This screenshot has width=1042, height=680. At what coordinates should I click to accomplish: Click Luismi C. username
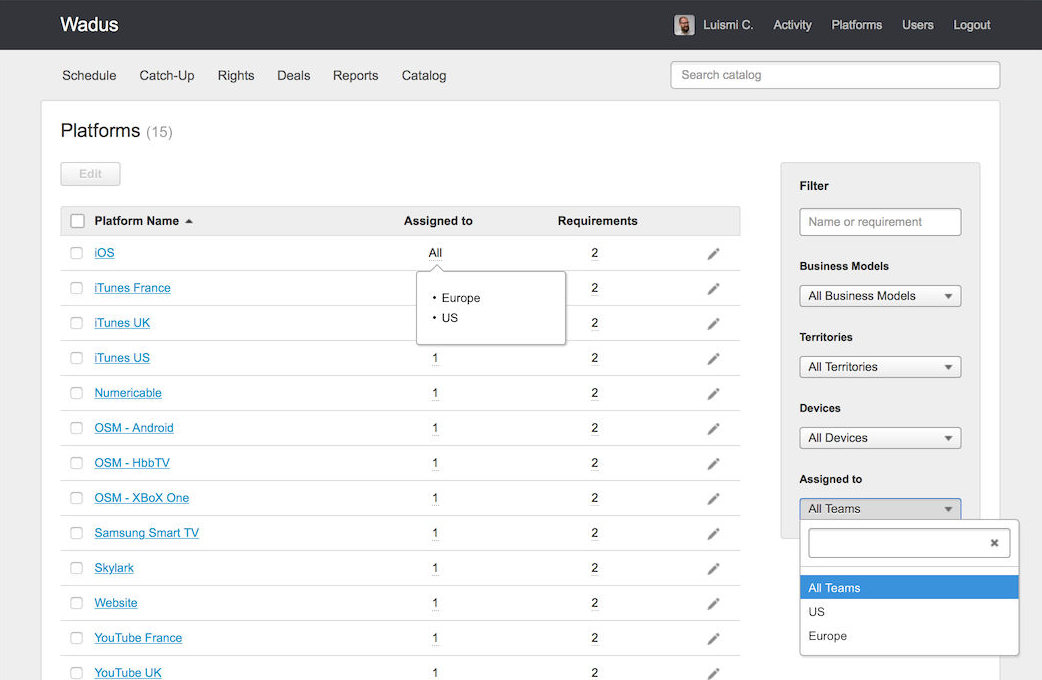point(728,25)
